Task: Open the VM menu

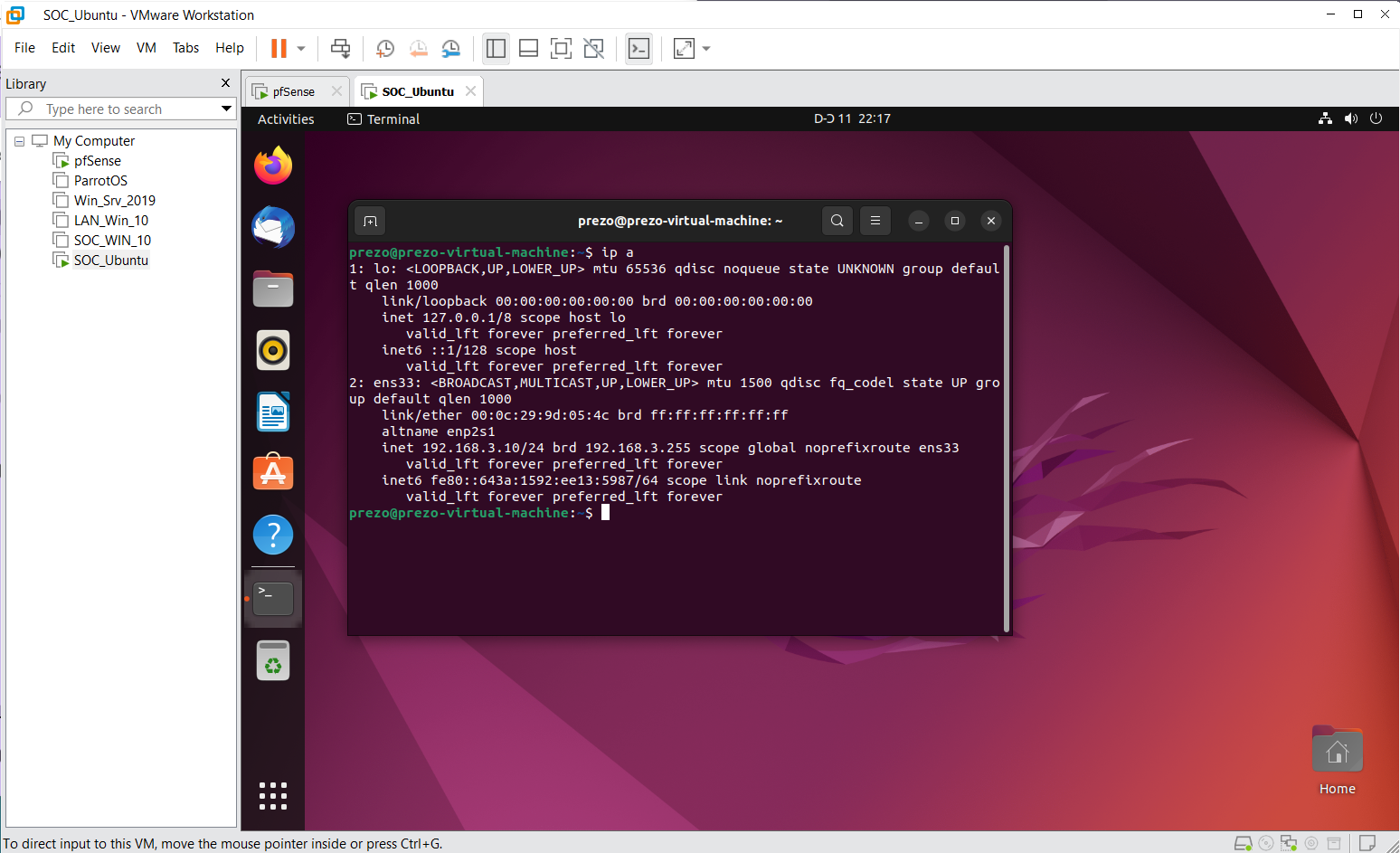Action: [x=147, y=48]
